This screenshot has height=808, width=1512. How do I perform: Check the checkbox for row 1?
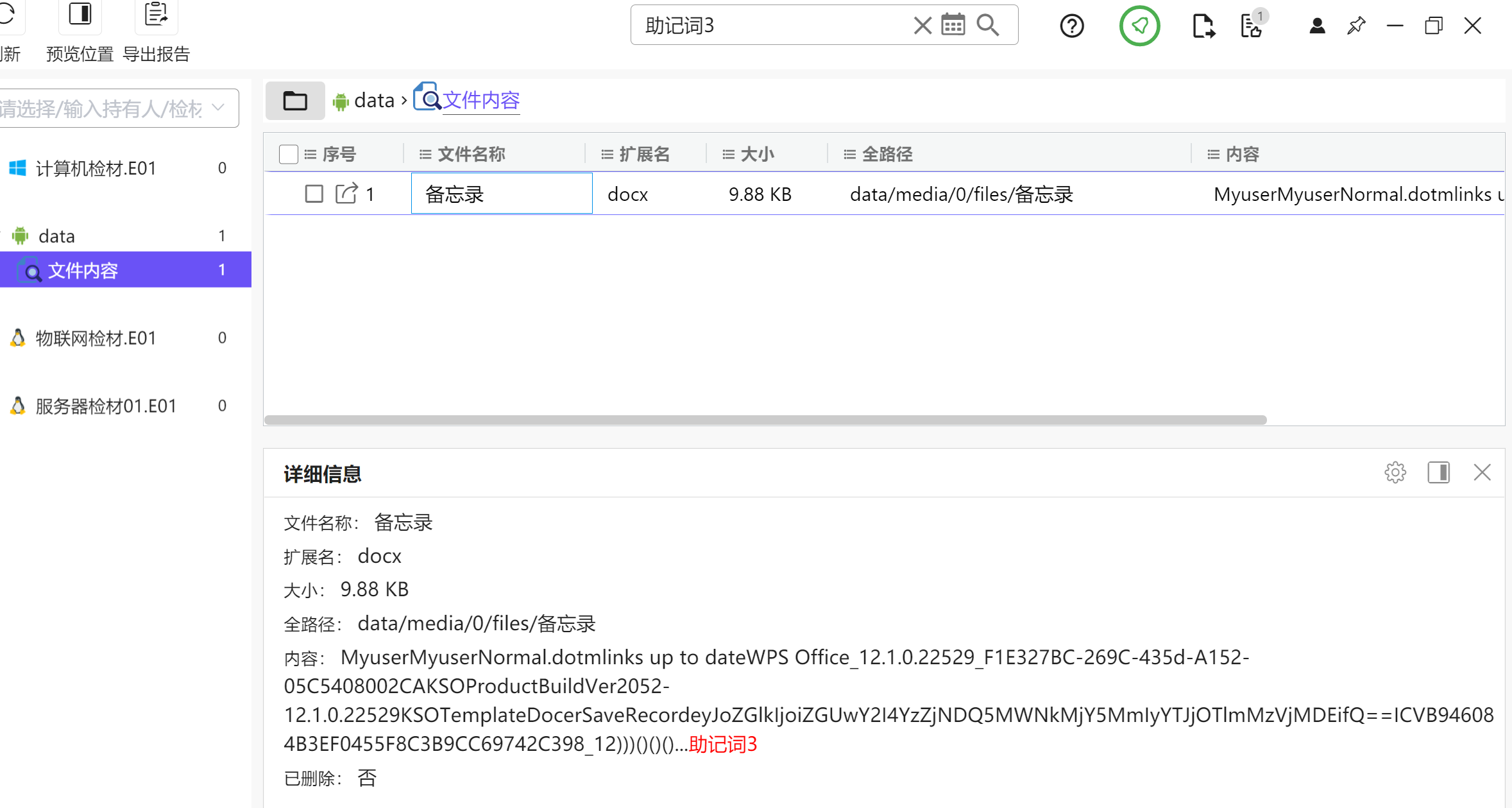point(314,194)
